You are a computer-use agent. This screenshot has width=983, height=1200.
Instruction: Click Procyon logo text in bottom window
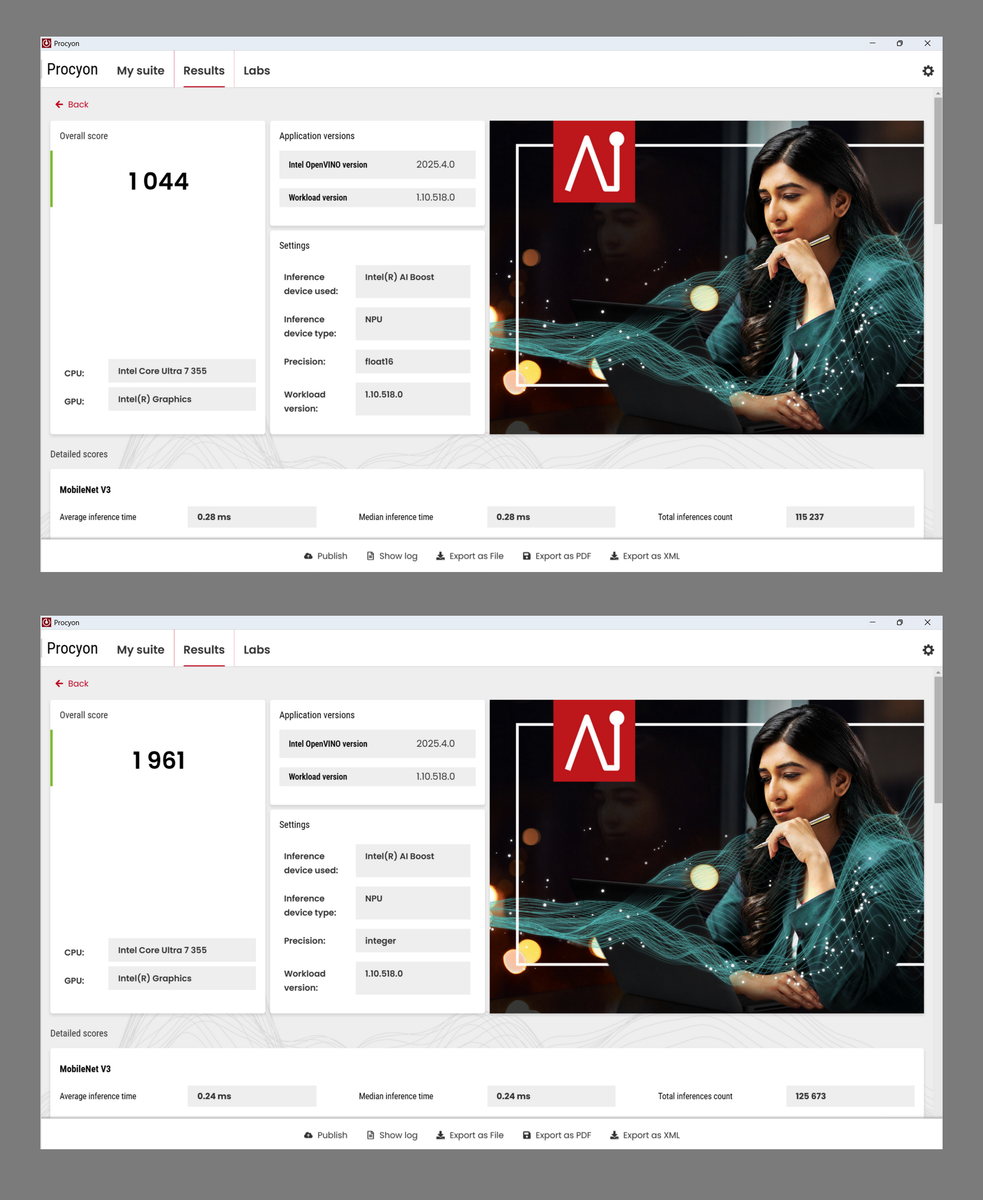pos(72,649)
